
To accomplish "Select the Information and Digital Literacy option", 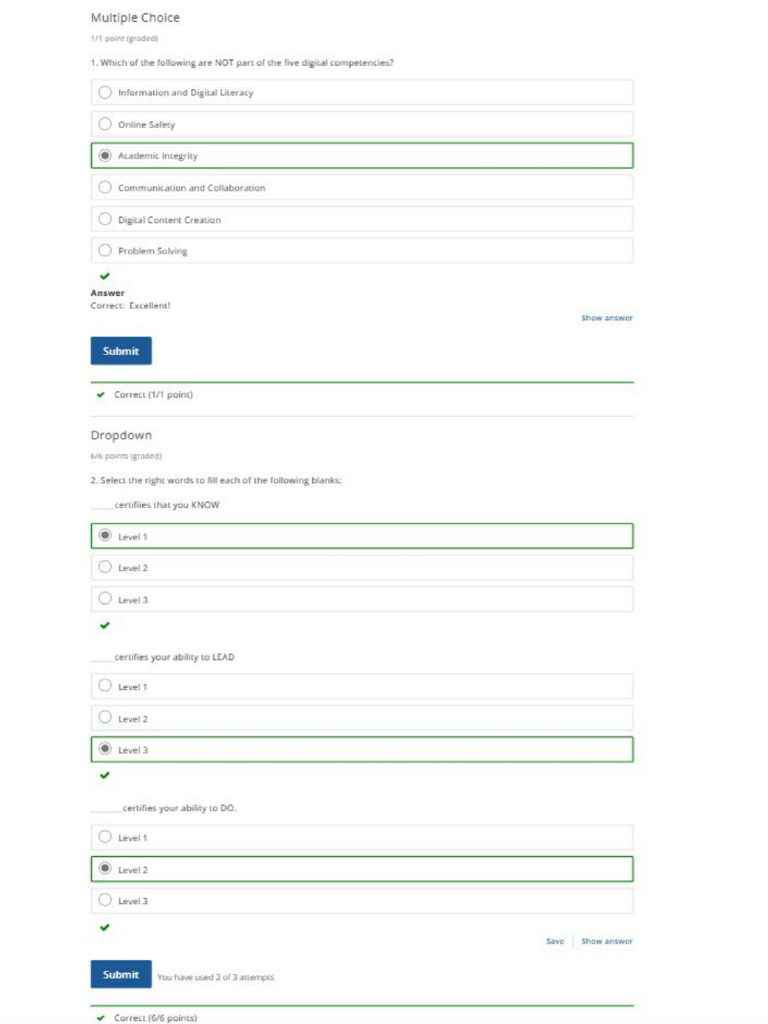I will point(105,93).
